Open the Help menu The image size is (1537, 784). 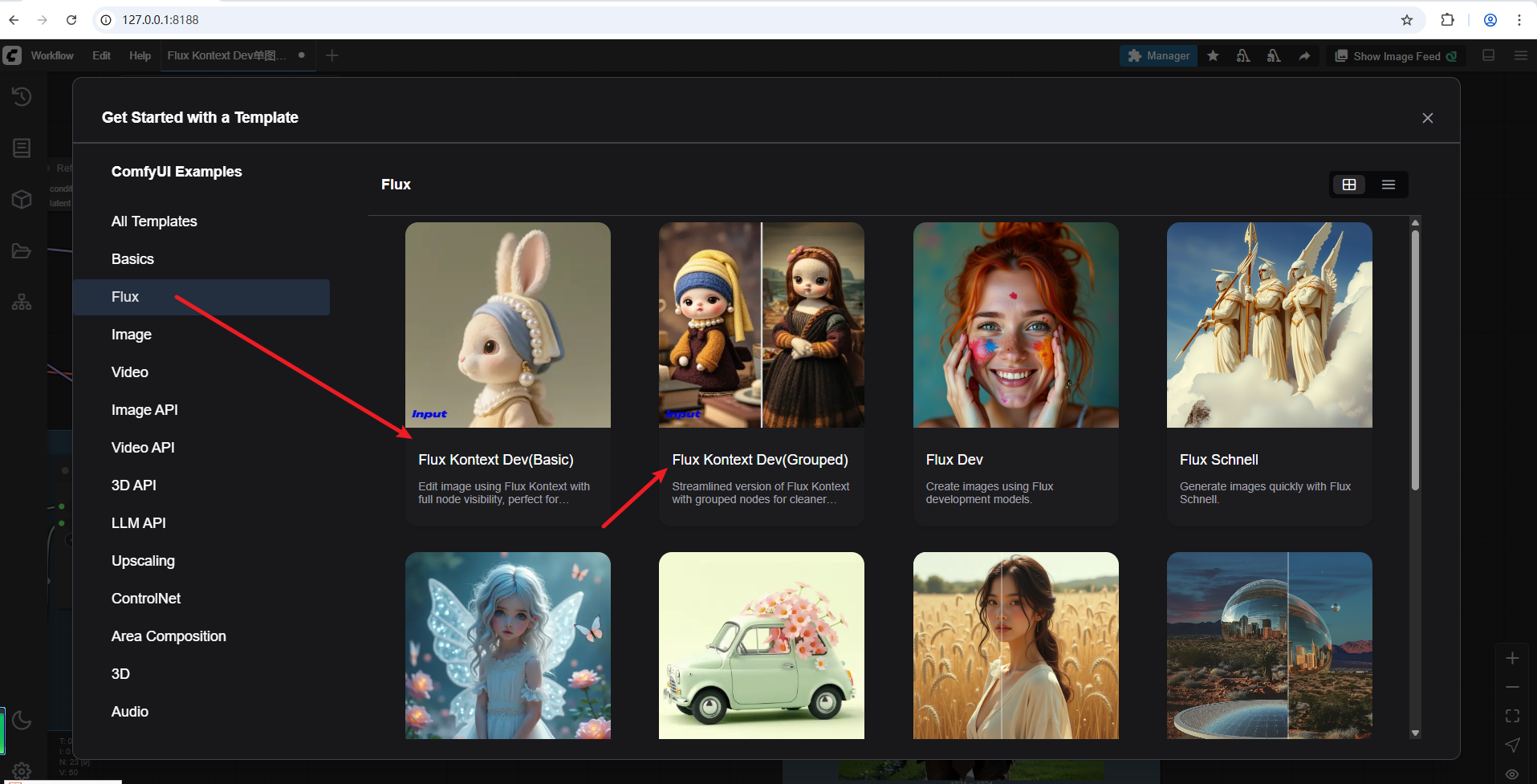click(140, 55)
